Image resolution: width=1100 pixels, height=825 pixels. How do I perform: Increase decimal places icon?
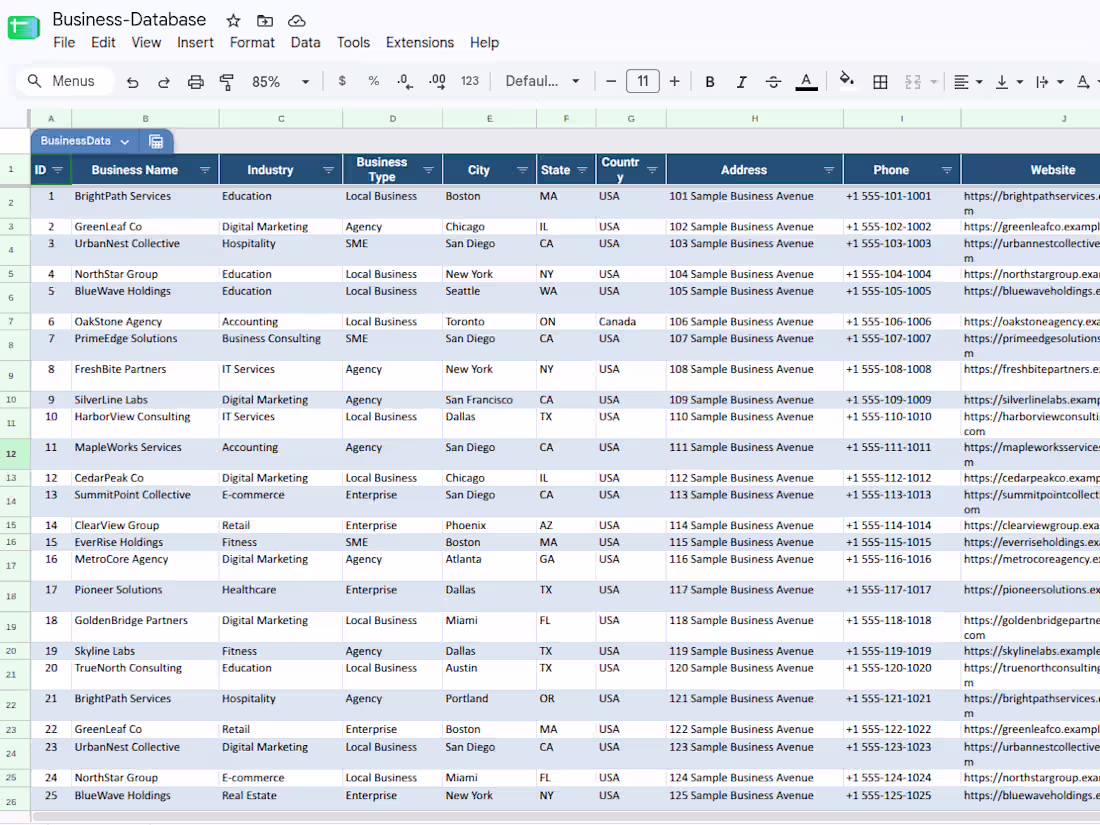coord(437,81)
